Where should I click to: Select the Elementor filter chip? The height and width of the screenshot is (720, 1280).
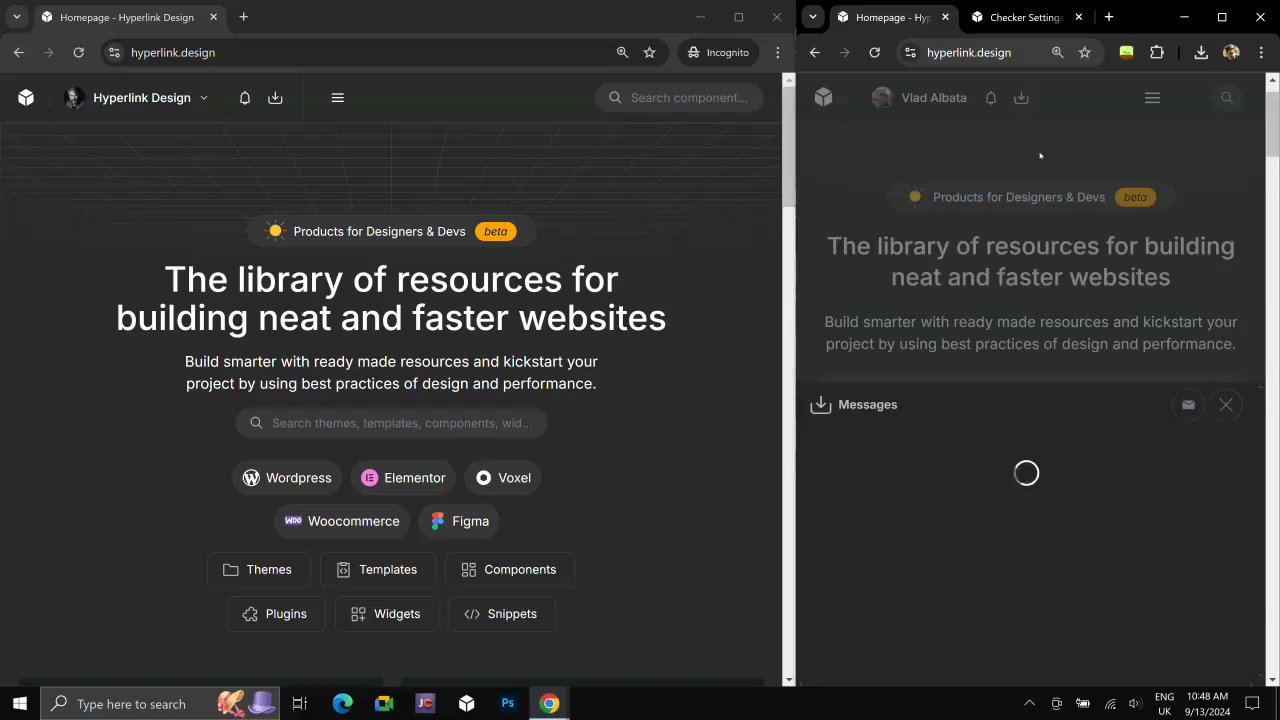(403, 478)
